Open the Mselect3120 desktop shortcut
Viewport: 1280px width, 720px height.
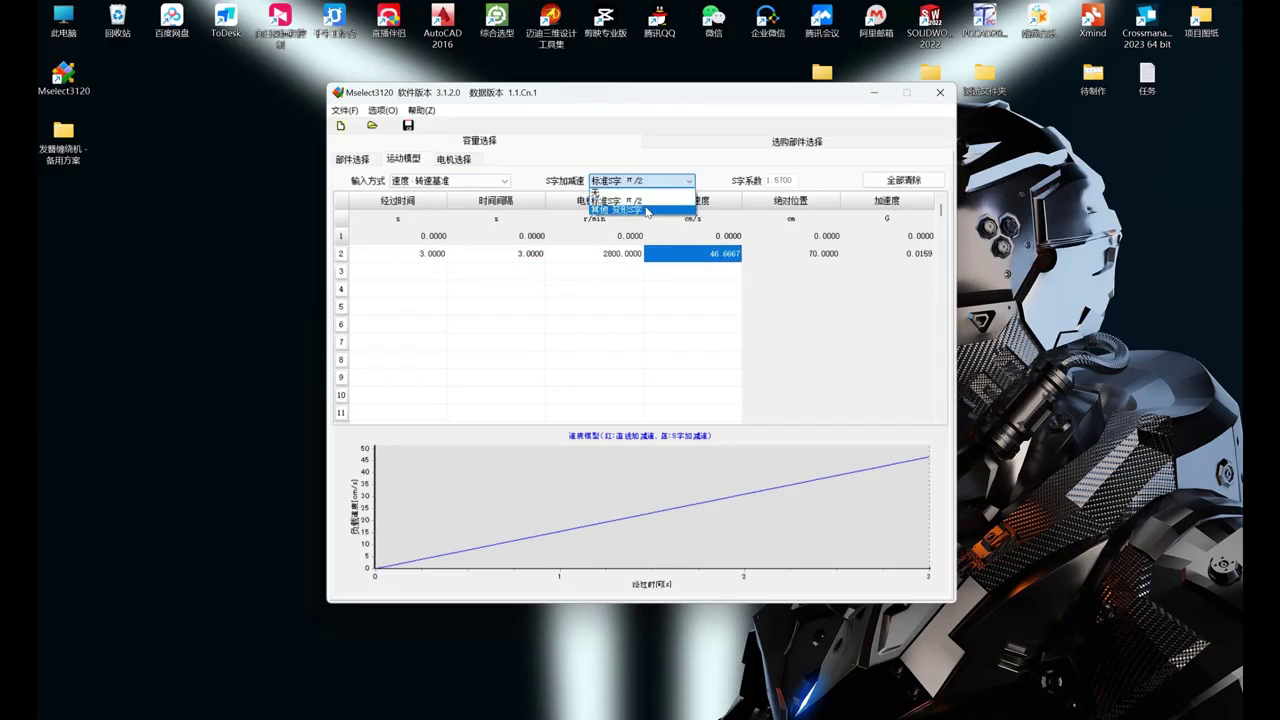(x=64, y=76)
